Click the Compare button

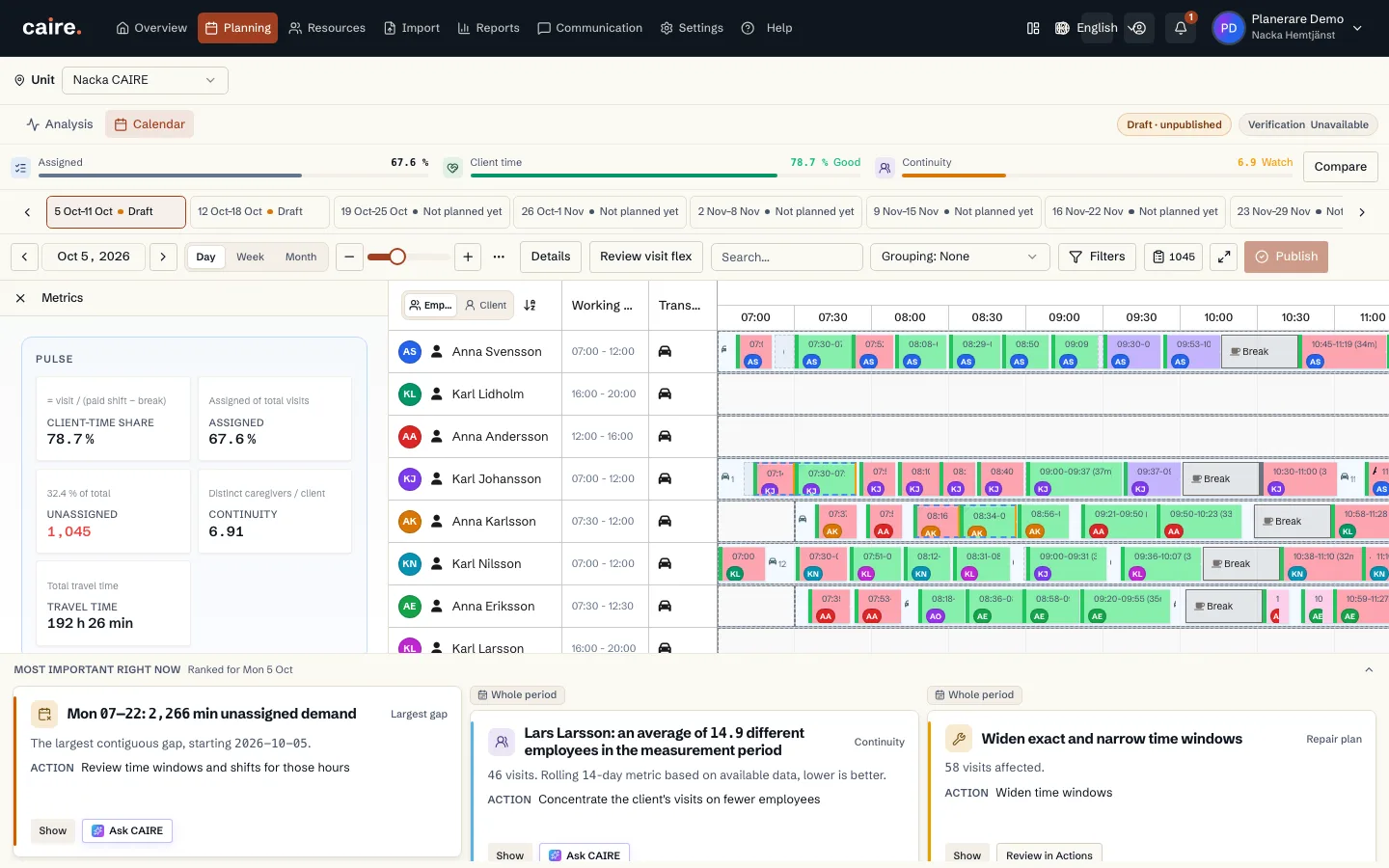tap(1340, 167)
